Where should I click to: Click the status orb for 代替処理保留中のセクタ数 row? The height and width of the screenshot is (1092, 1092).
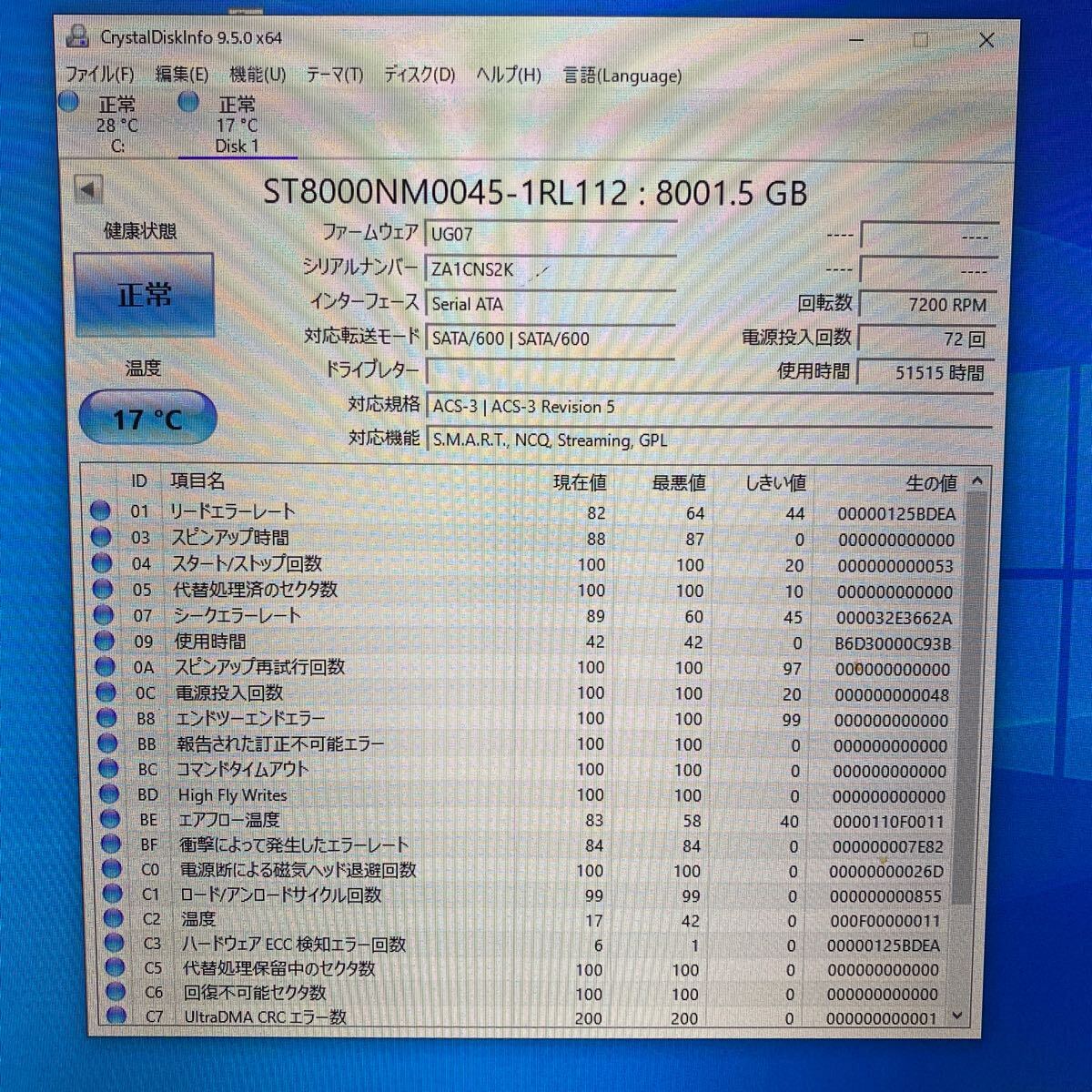click(115, 967)
